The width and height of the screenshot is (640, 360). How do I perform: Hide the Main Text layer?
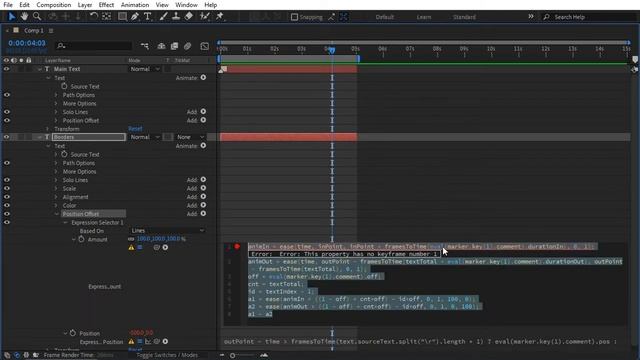(x=6, y=69)
